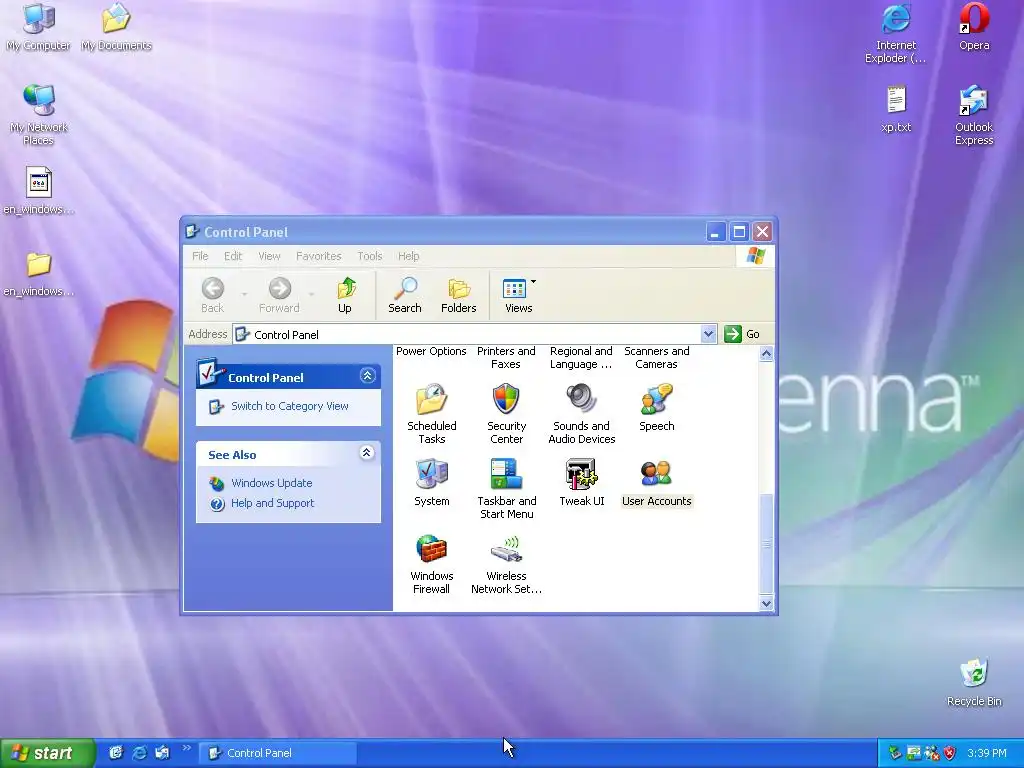Select the Outlook Express desktop shortcut

[974, 115]
